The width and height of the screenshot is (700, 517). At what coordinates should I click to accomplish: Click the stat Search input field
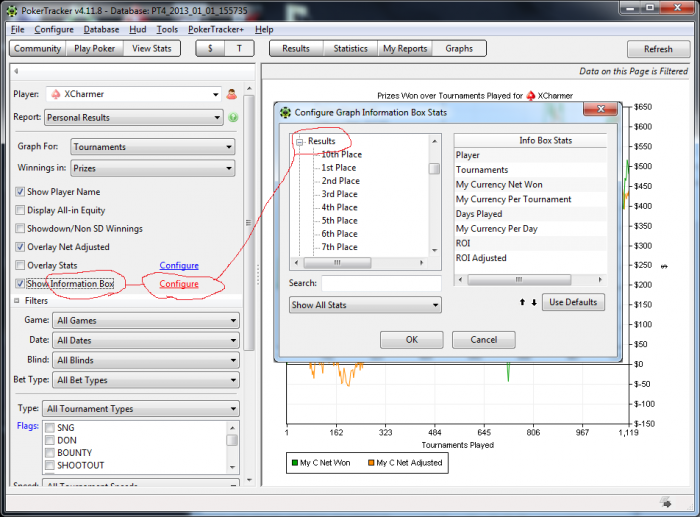[x=381, y=283]
